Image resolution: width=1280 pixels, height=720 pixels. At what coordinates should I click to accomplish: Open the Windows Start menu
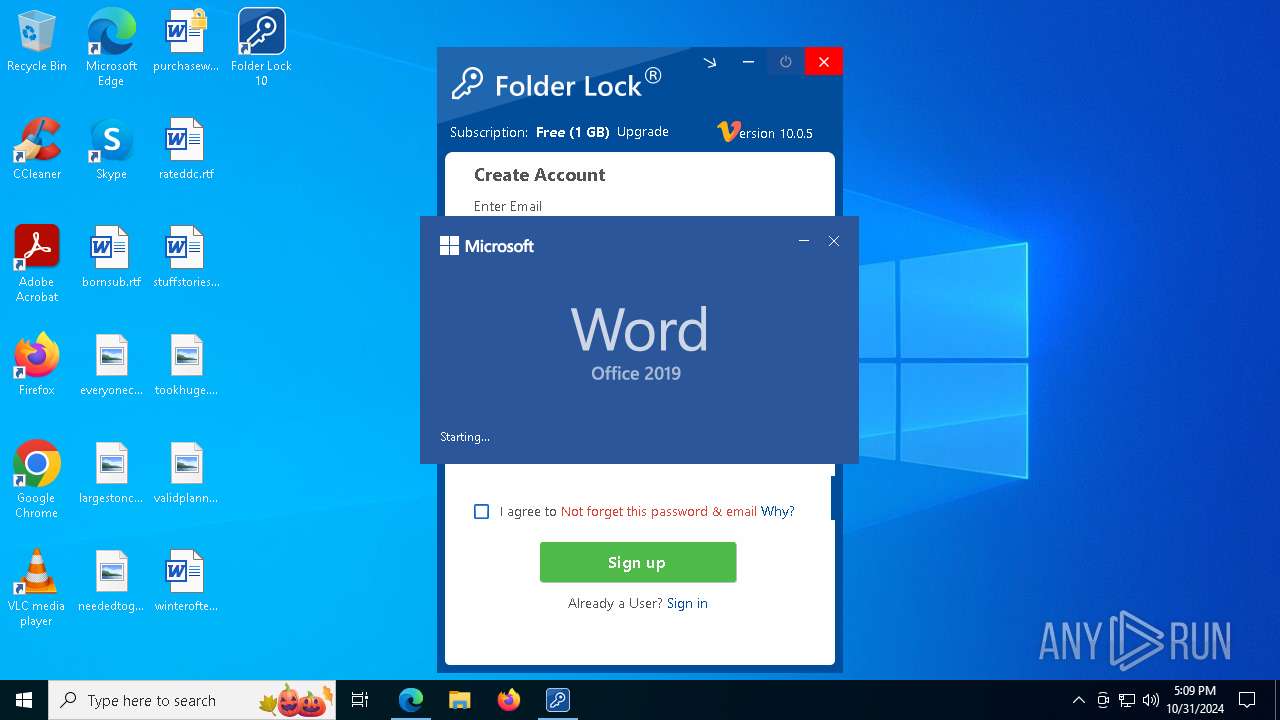(24, 700)
